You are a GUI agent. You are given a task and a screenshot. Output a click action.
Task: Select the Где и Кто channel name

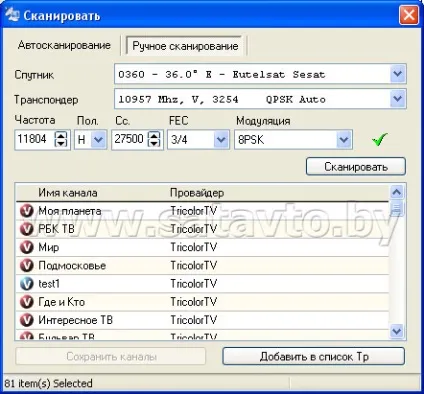(62, 302)
